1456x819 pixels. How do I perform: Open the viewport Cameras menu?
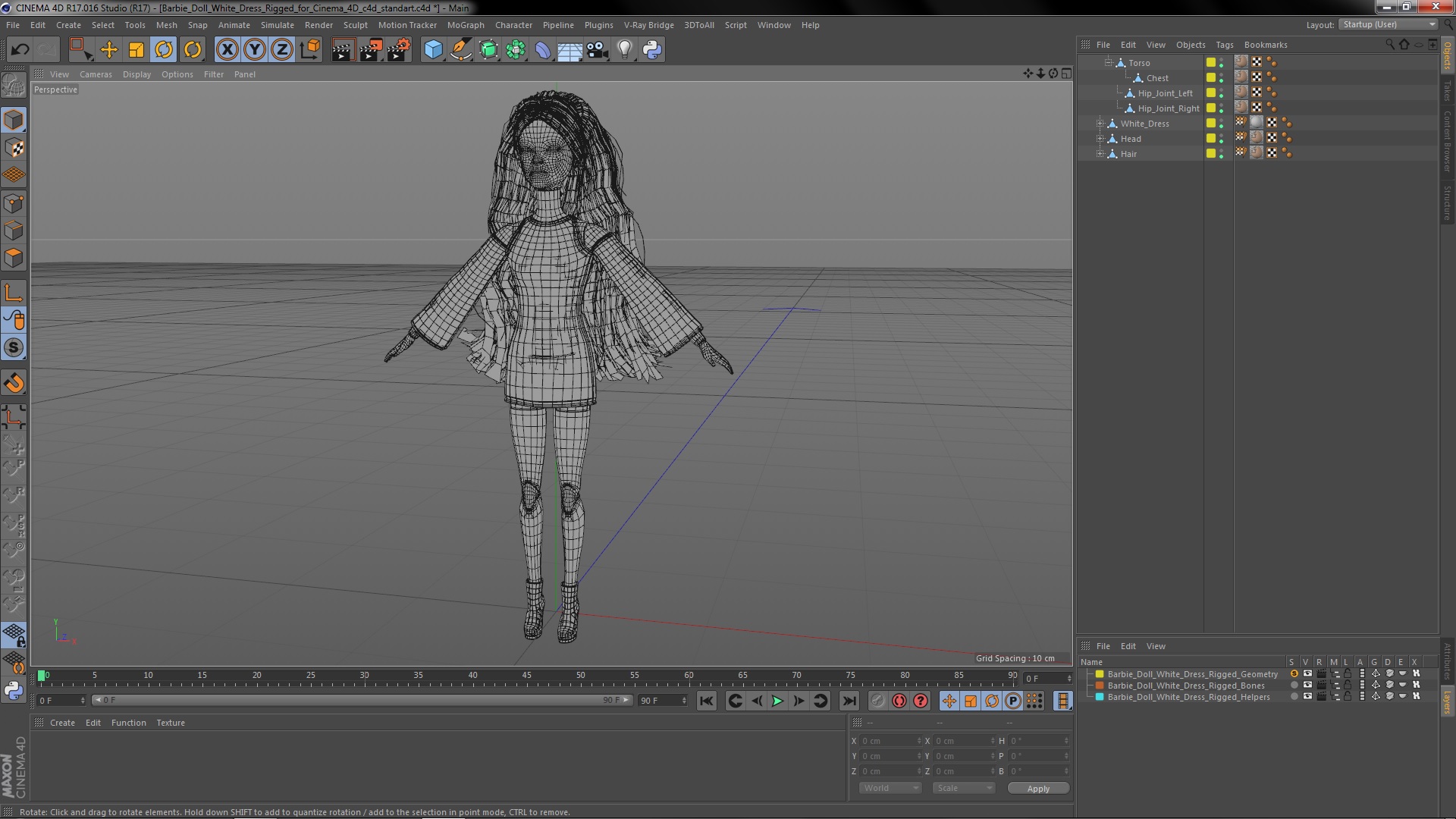tap(96, 74)
